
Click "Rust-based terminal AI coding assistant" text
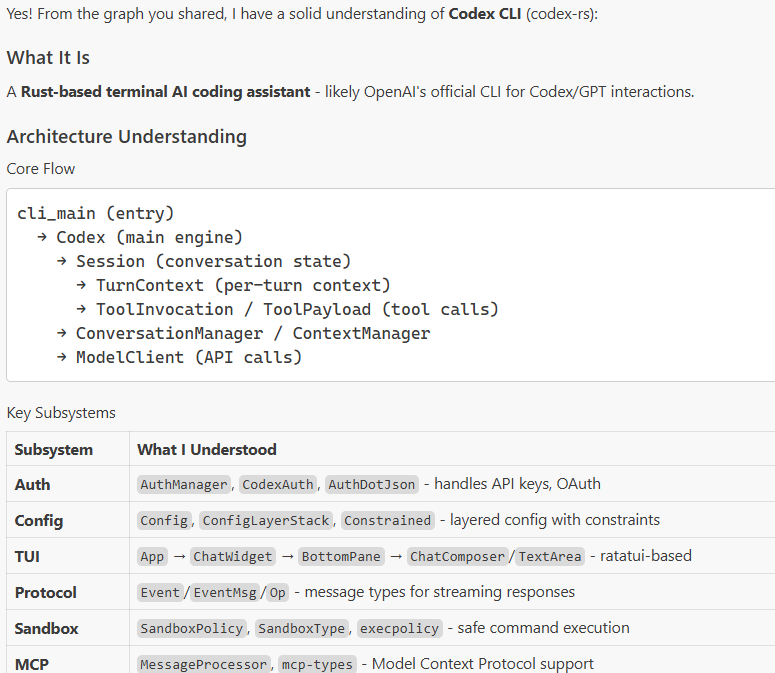166,92
